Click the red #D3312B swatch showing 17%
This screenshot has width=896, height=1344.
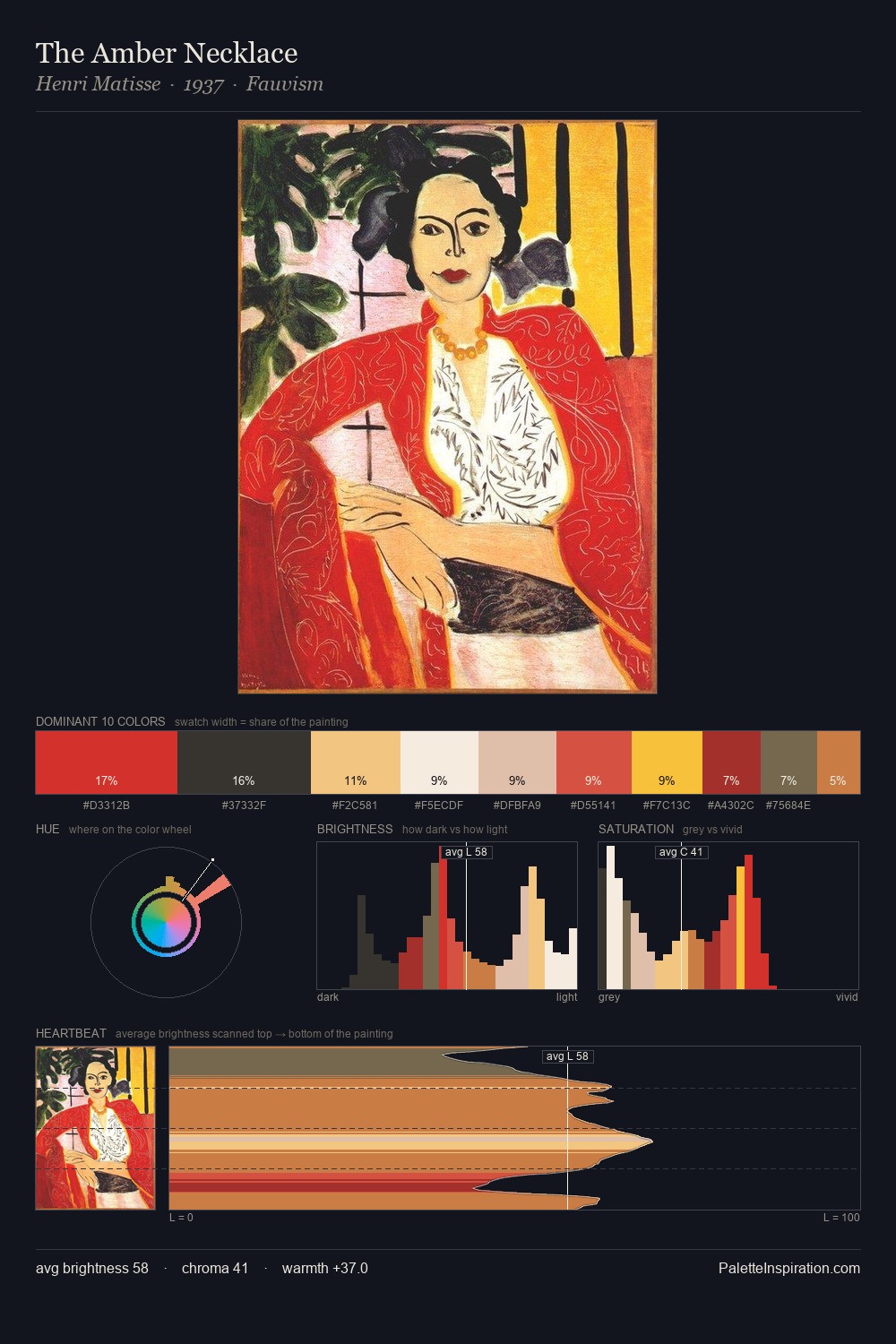tap(107, 762)
